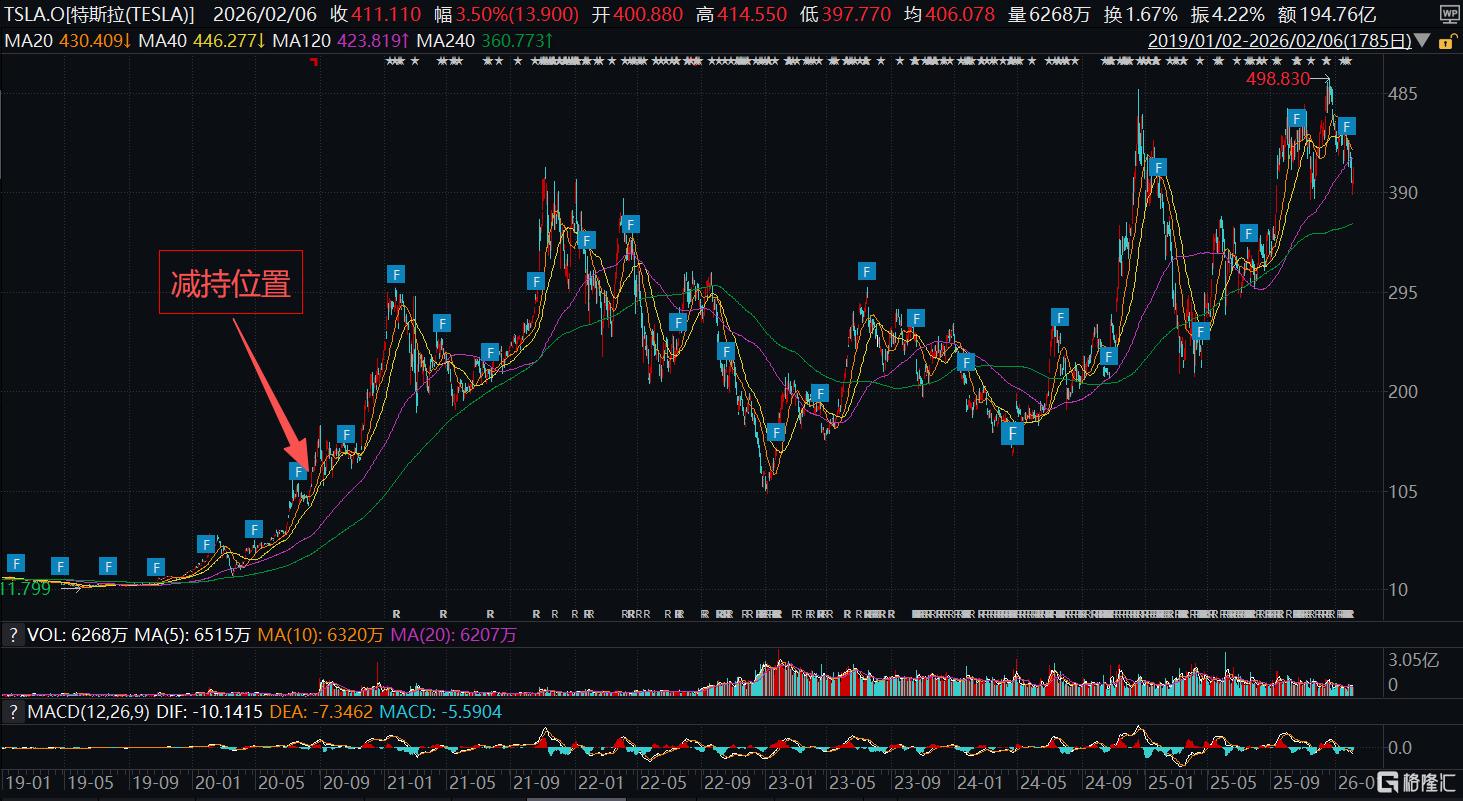Click the closing price 收 411.110
The height and width of the screenshot is (801, 1463).
coord(376,15)
